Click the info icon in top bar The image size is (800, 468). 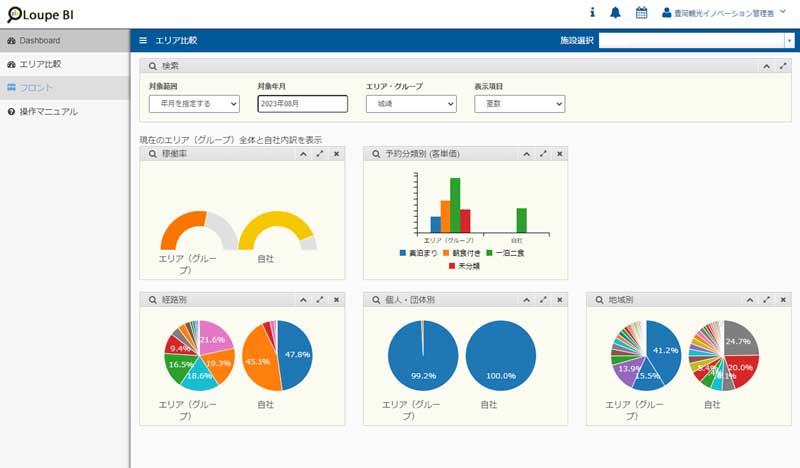pyautogui.click(x=592, y=13)
